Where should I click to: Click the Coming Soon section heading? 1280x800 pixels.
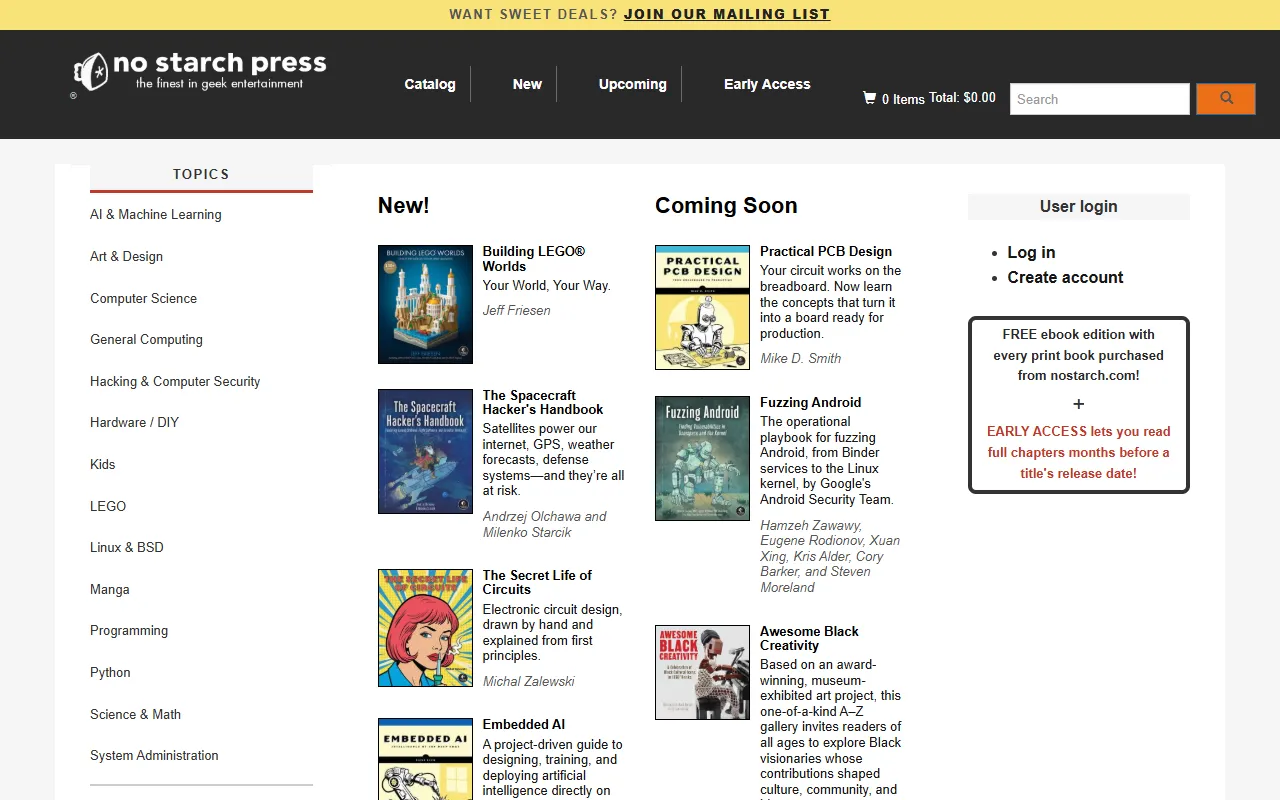[726, 205]
